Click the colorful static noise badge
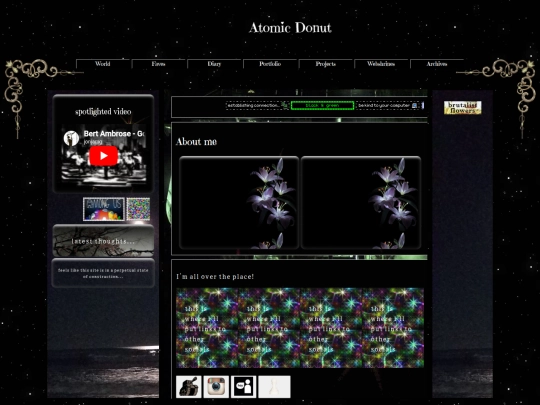The width and height of the screenshot is (540, 405). (x=138, y=209)
